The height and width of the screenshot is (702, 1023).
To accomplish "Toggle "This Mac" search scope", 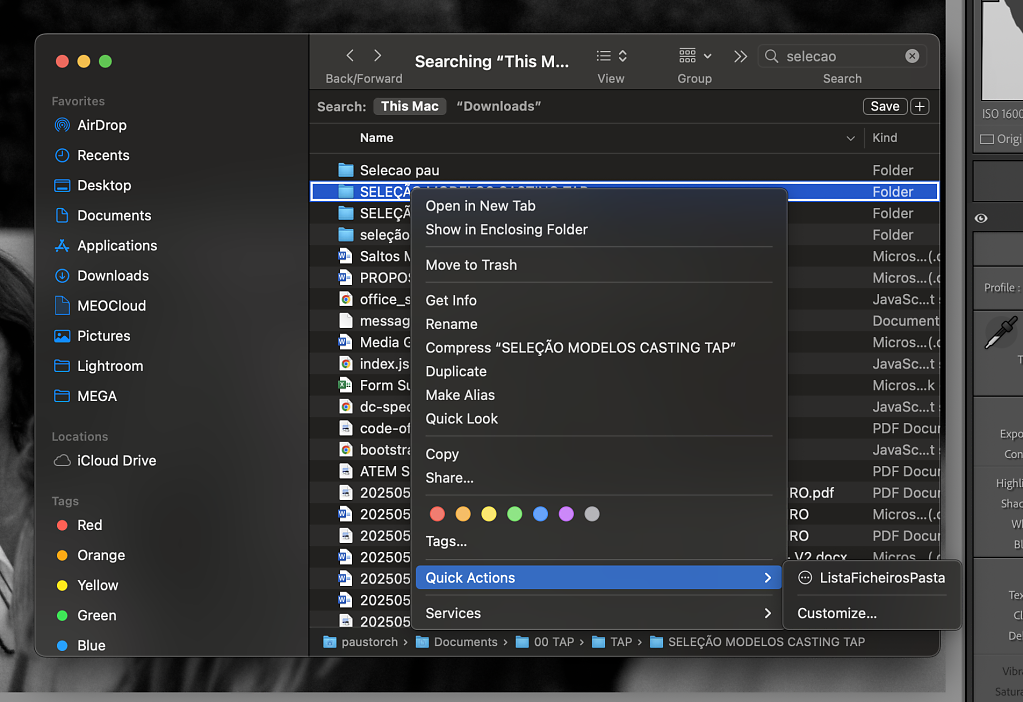I will click(x=409, y=106).
